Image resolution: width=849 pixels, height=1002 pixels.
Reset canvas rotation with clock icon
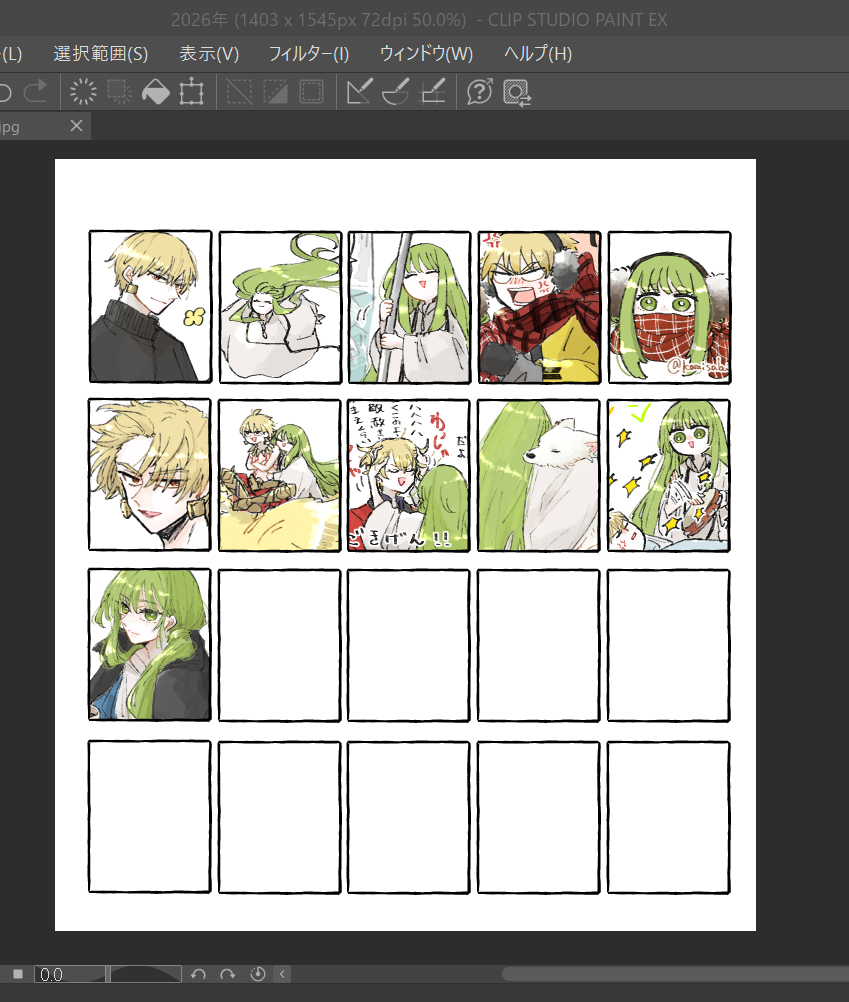tap(258, 974)
